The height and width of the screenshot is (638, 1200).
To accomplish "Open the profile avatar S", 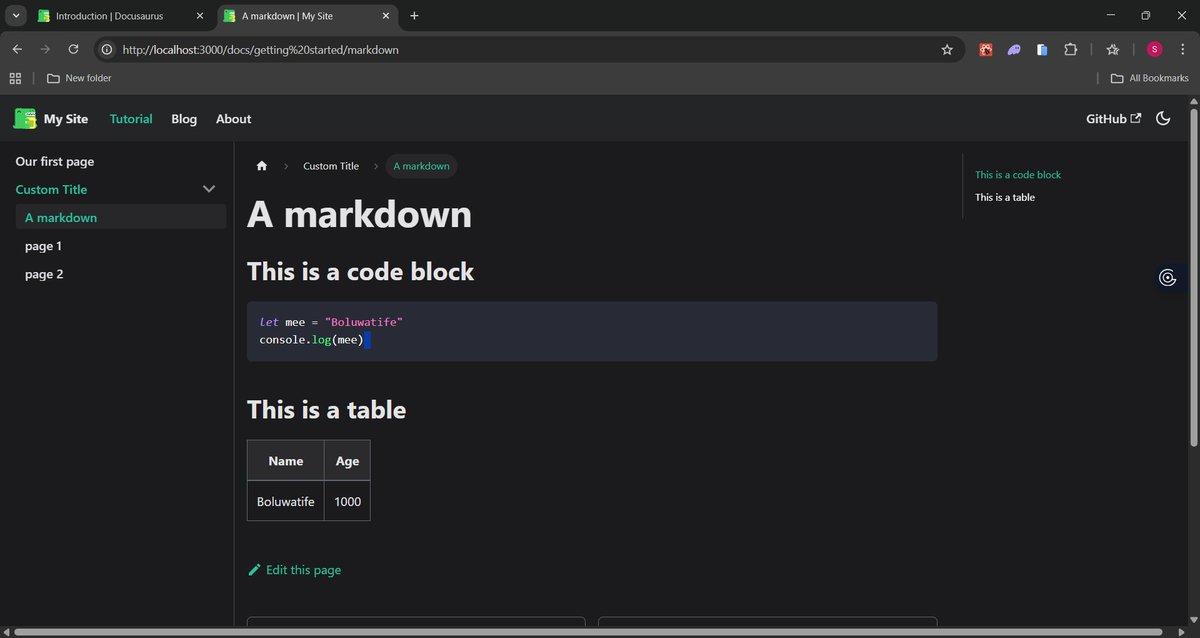I will (1154, 49).
